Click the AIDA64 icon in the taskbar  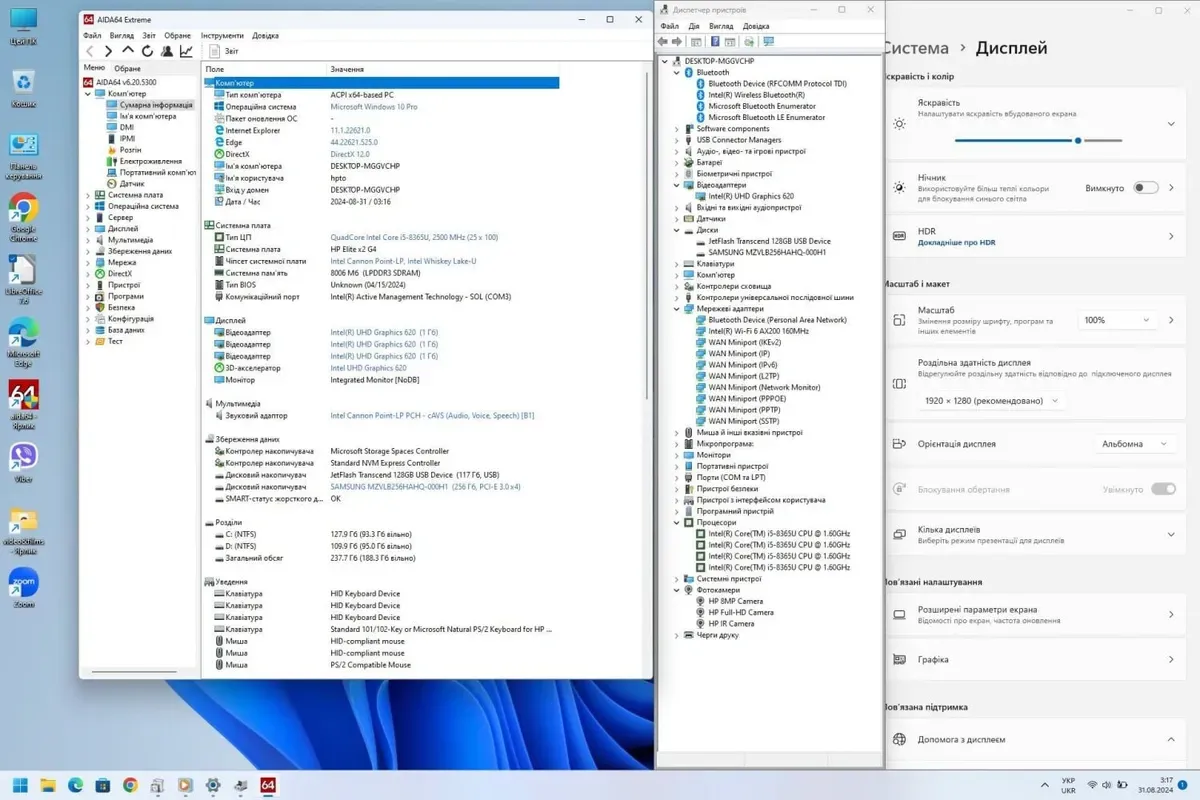[x=268, y=785]
